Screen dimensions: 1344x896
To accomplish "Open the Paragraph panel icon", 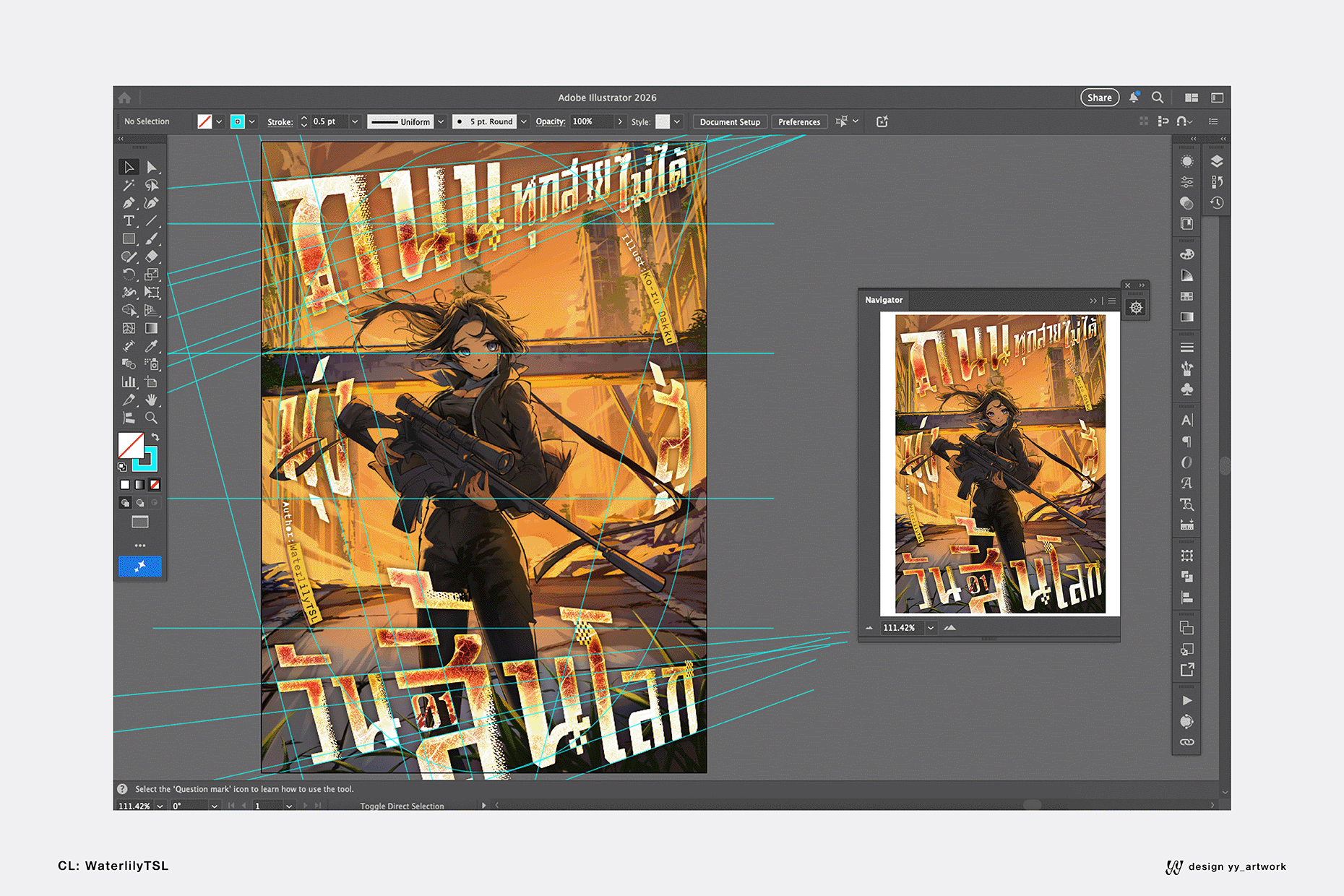I will (1186, 441).
